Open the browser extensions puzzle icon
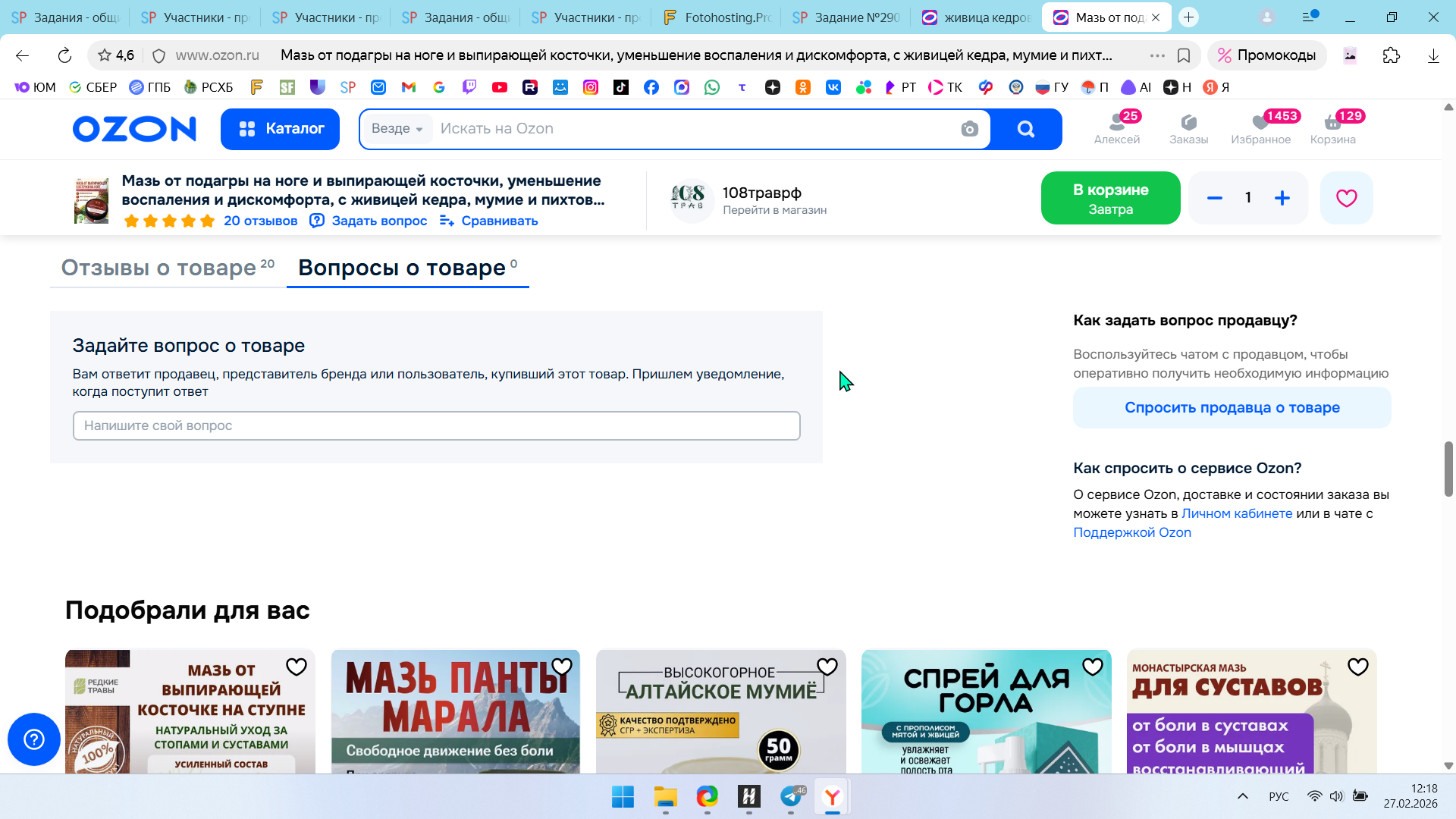This screenshot has width=1456, height=819. [1391, 55]
